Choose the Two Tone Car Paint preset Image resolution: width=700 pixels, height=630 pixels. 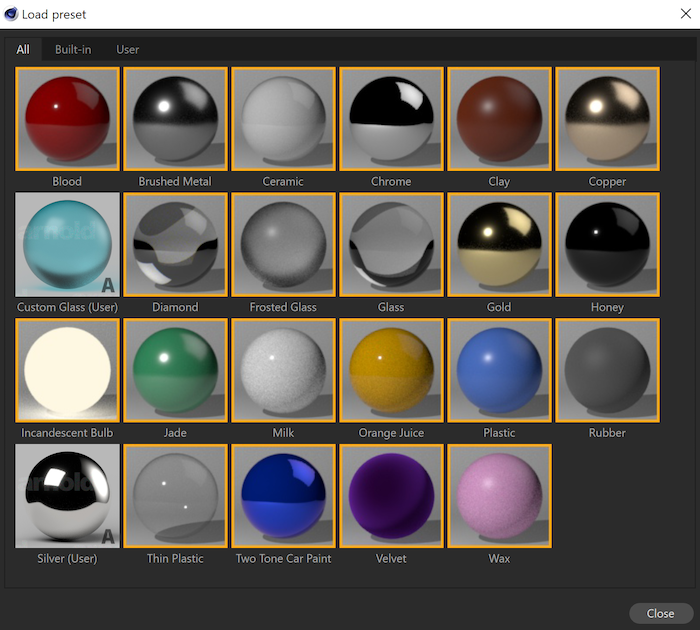[283, 497]
